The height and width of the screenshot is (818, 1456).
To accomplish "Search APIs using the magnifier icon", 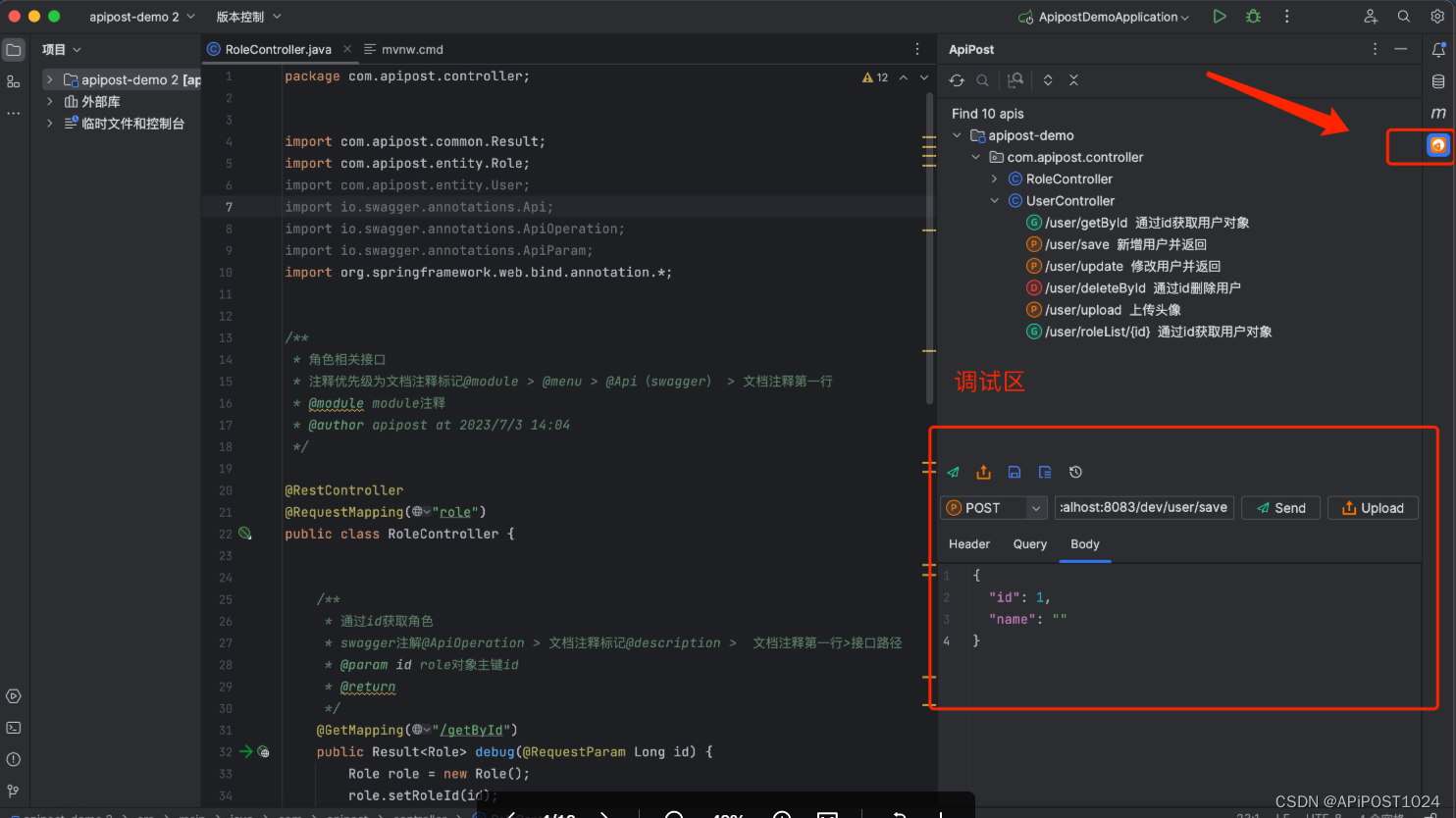I will point(983,79).
